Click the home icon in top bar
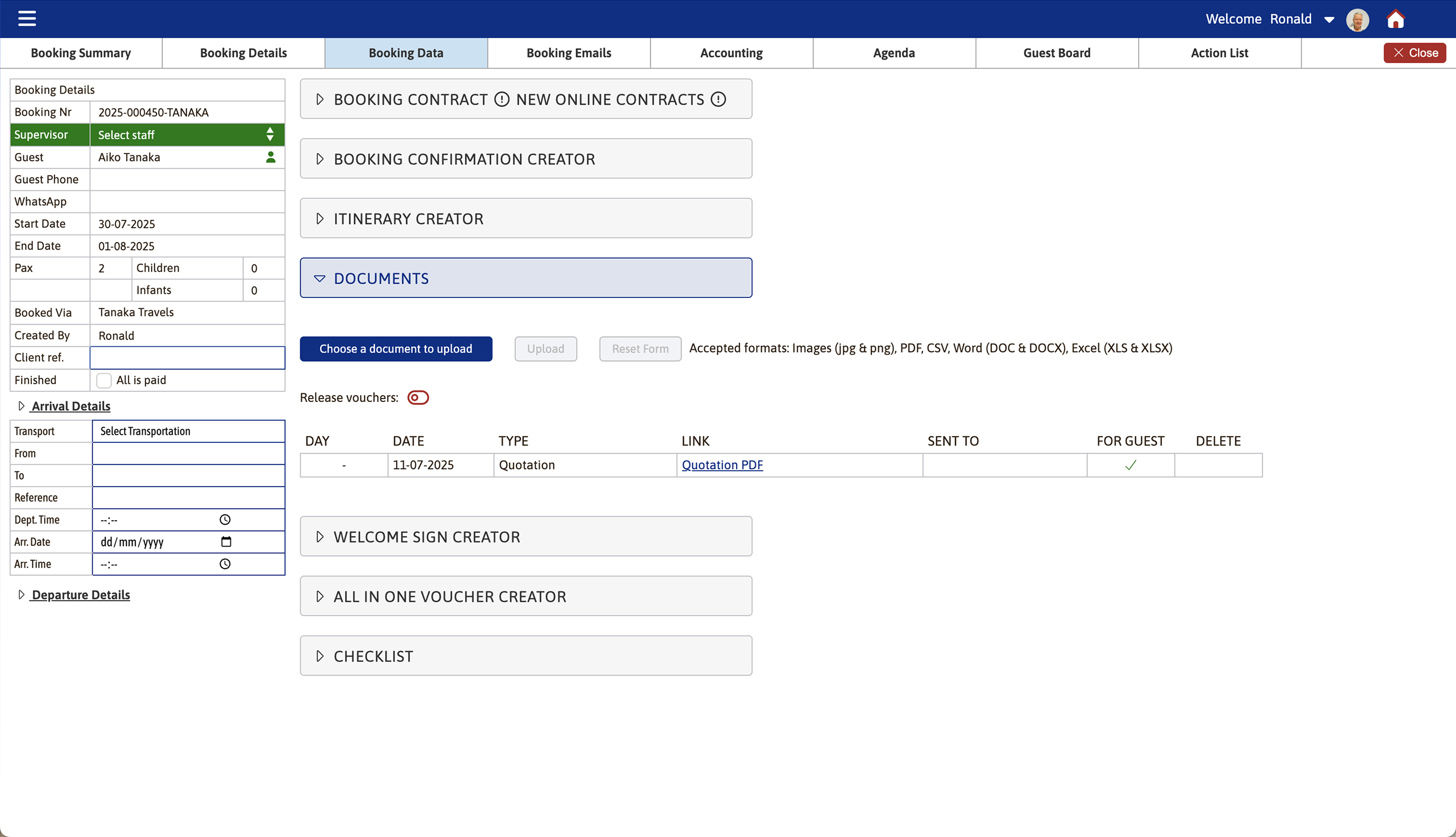1456x837 pixels. point(1396,19)
